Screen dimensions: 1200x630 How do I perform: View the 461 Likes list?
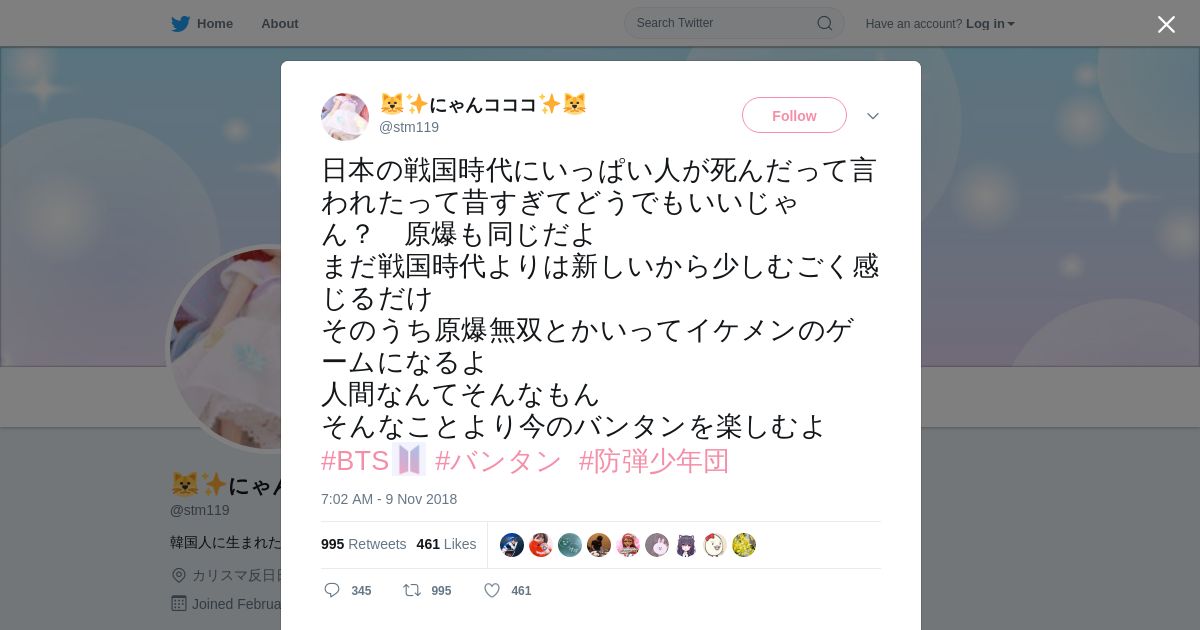[446, 544]
